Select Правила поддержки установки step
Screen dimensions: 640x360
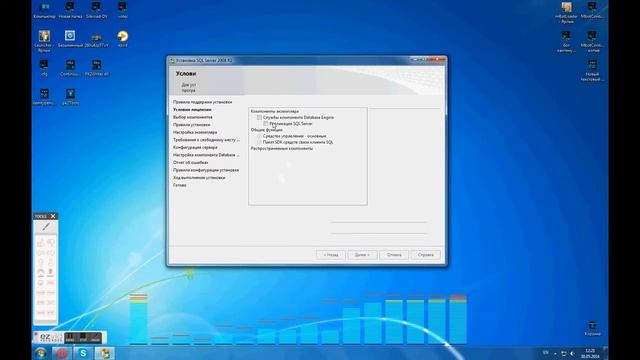tap(202, 102)
